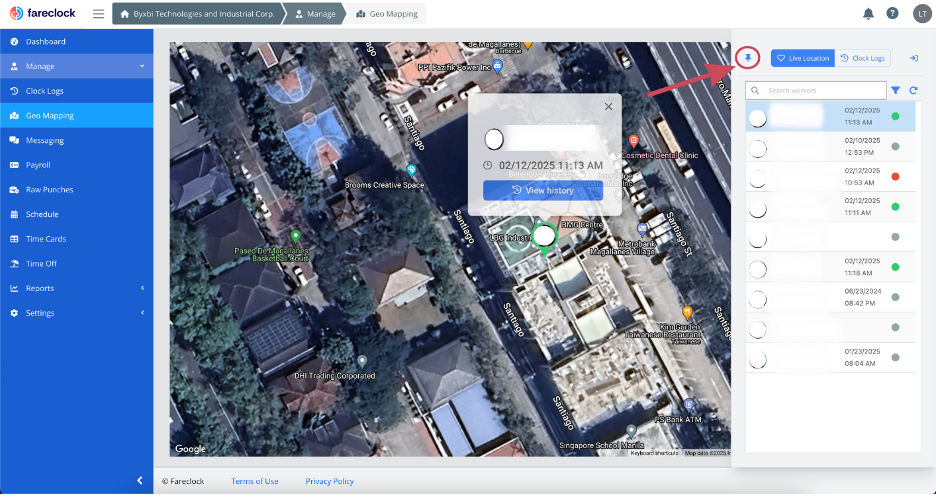Click the Metrobank Magallanes Village pin
The height and width of the screenshot is (498, 936).
coord(642,229)
